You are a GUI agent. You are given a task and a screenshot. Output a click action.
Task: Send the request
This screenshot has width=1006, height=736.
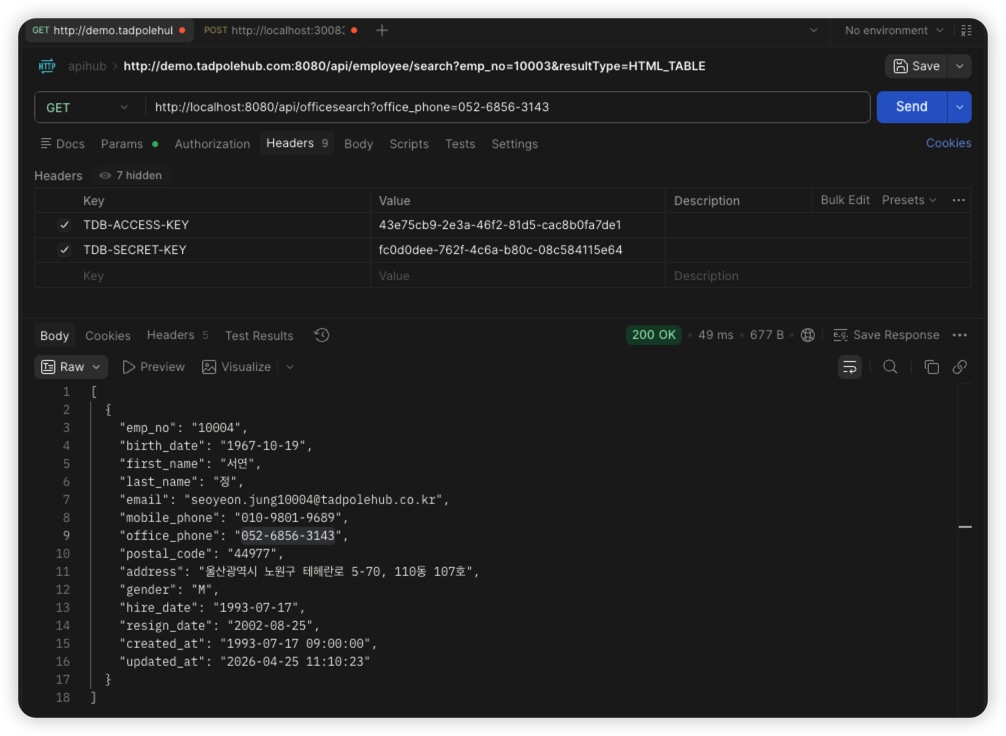click(x=912, y=107)
